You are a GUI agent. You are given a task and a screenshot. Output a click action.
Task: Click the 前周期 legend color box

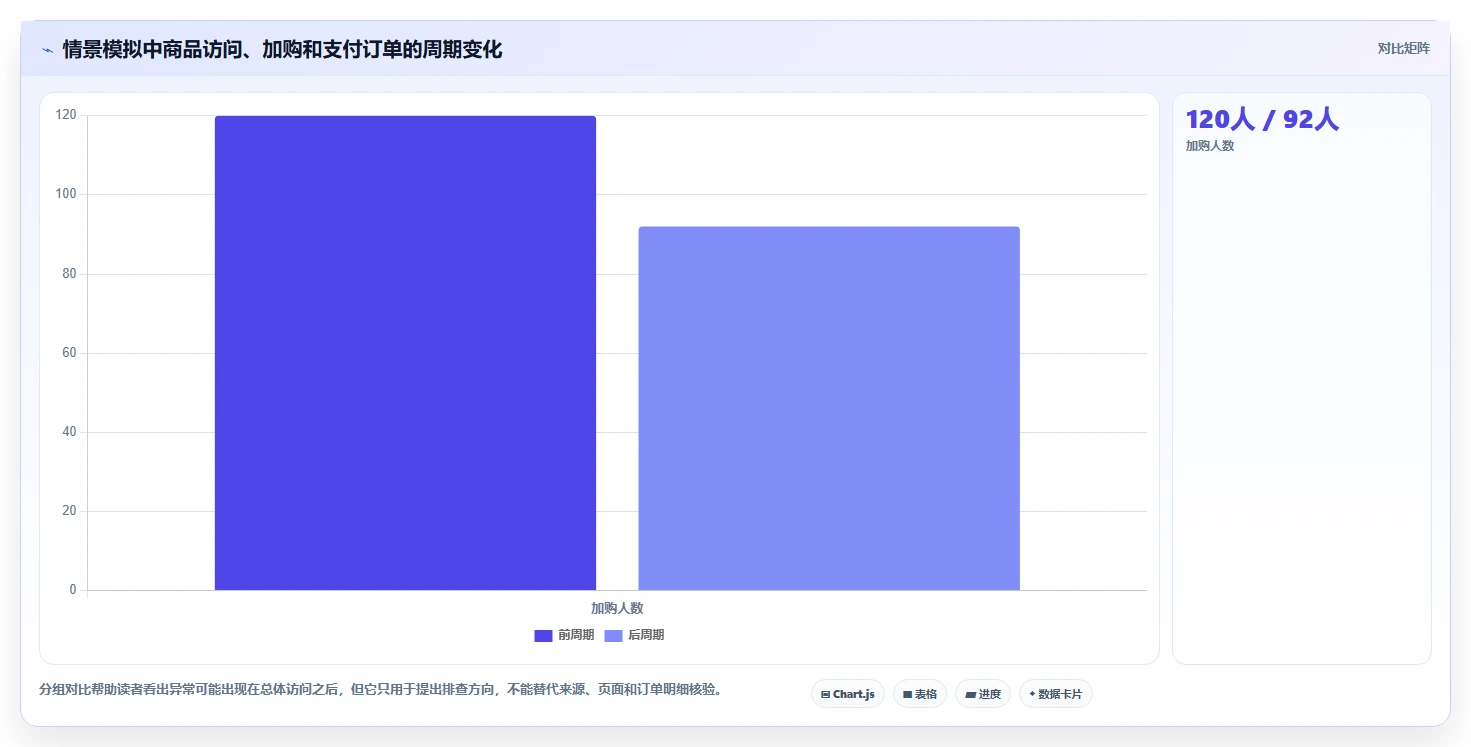pos(543,636)
